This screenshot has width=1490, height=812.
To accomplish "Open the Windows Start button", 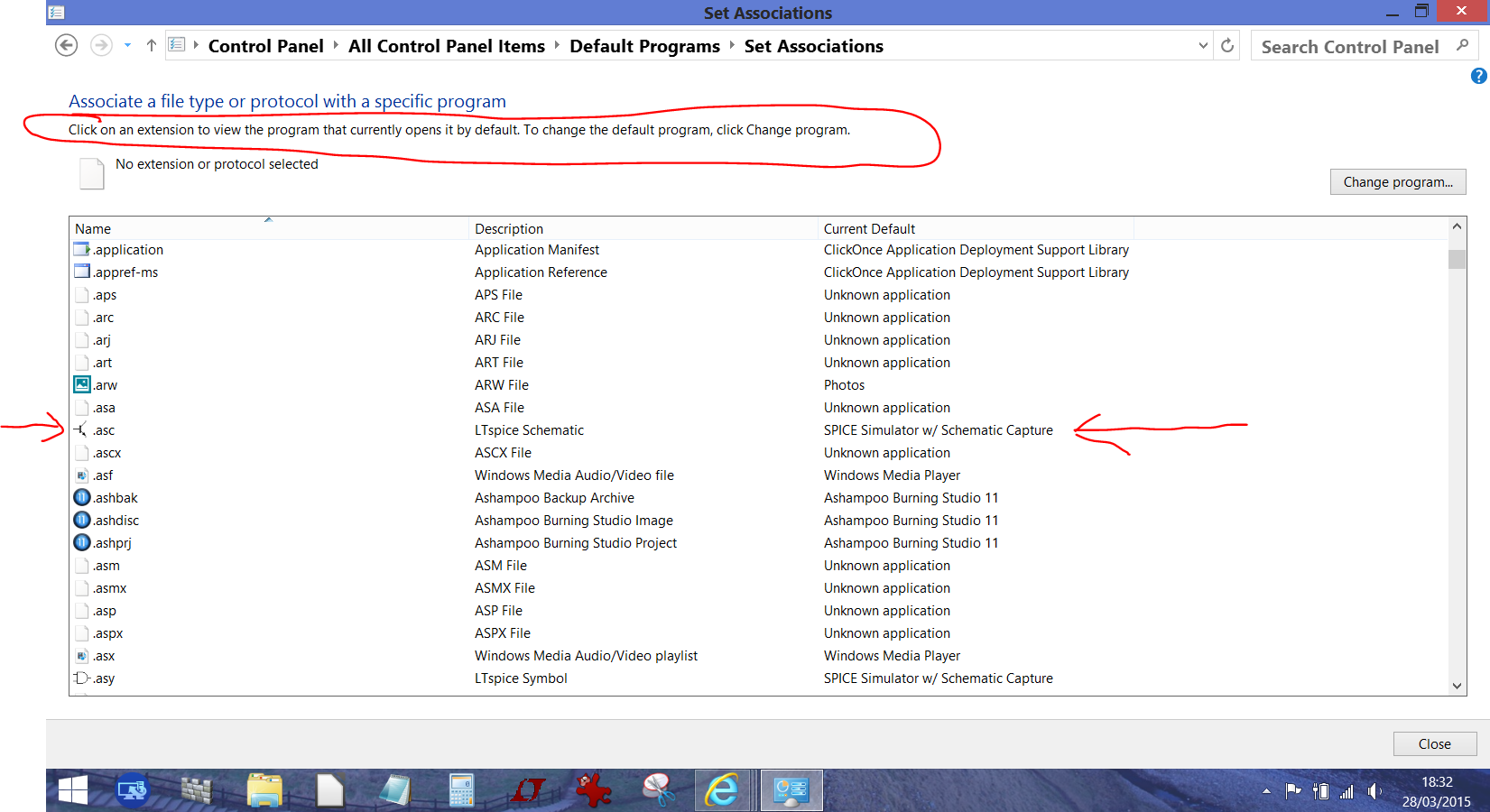I will pyautogui.click(x=72, y=790).
